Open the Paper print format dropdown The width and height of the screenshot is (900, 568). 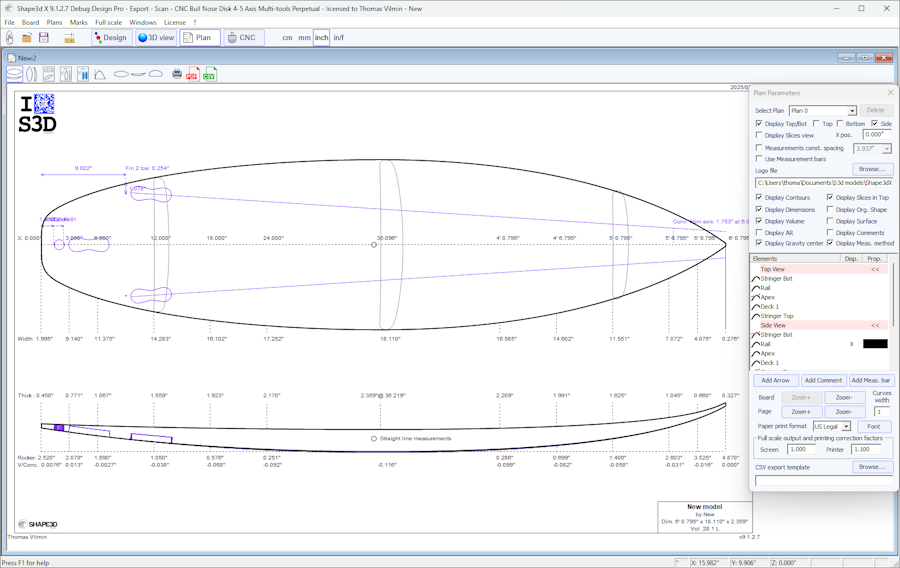point(846,427)
